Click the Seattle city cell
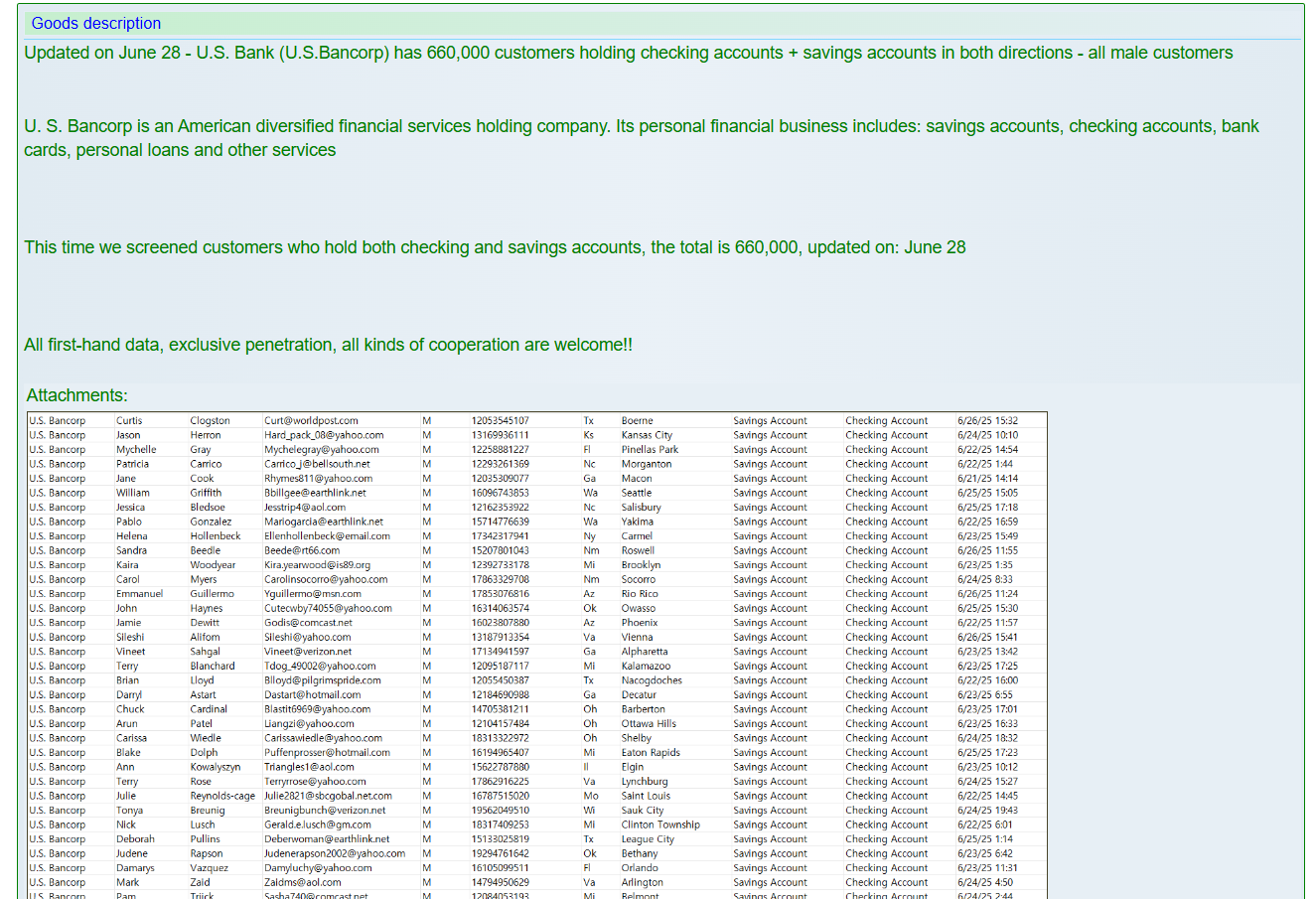Viewport: 1316px width, 899px height. pyautogui.click(x=637, y=493)
